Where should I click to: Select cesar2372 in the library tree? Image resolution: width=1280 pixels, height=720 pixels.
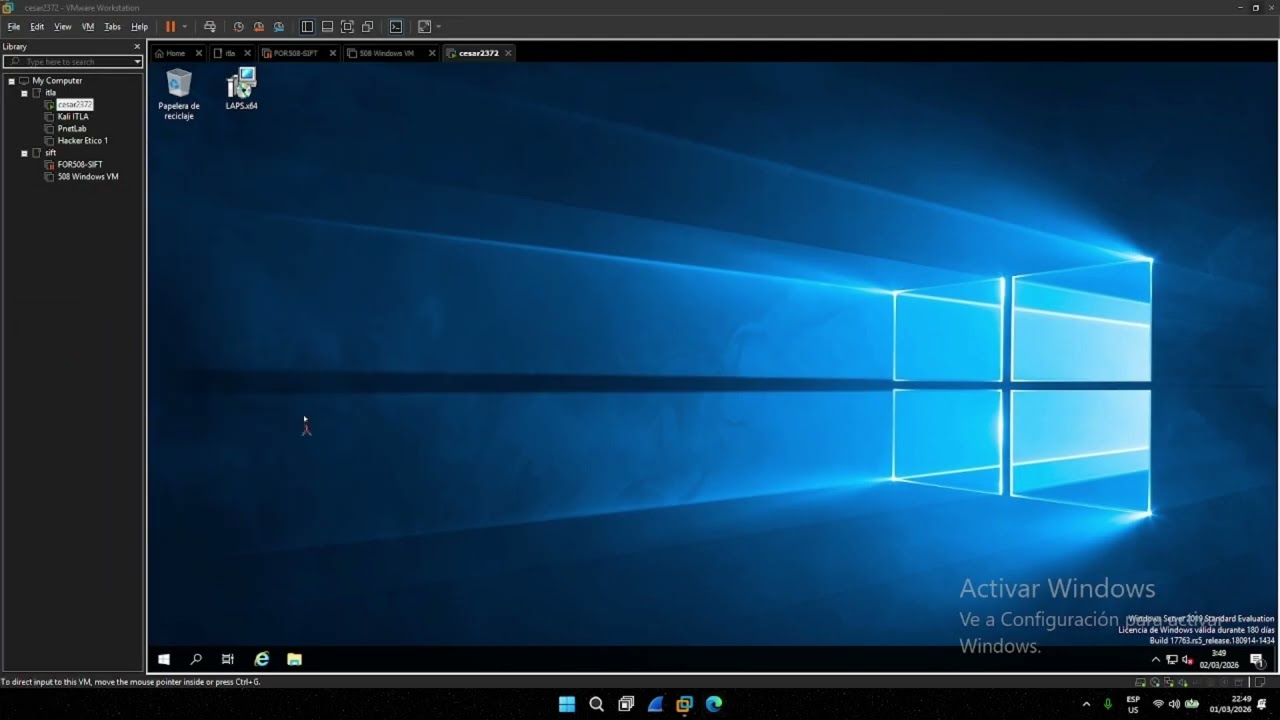pos(75,105)
